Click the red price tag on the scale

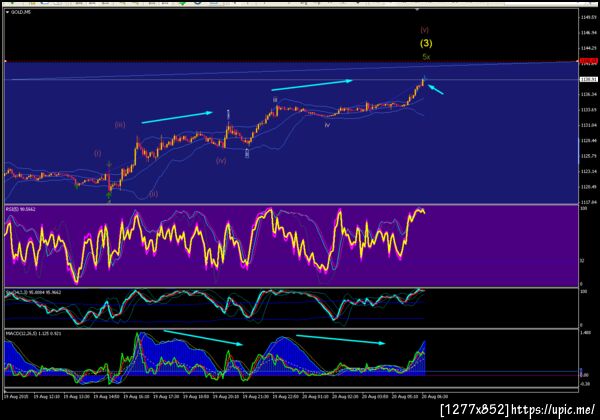pyautogui.click(x=589, y=61)
